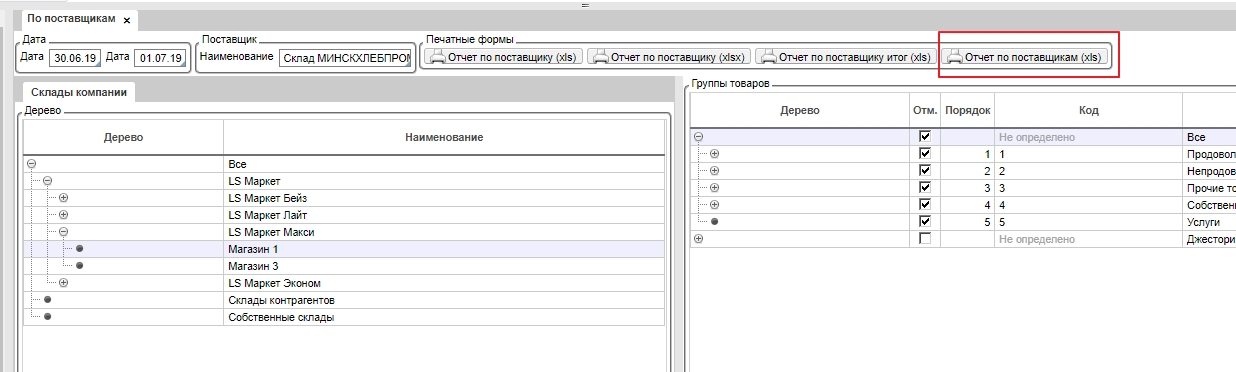
Task: Click printer icon of Отчет по поставщику итог
Action: pyautogui.click(x=768, y=58)
